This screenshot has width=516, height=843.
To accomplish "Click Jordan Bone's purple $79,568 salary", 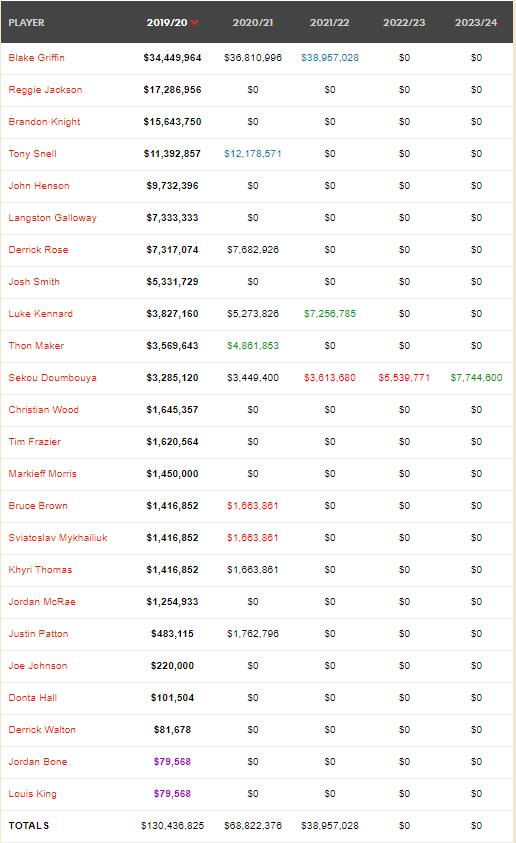I will [172, 761].
